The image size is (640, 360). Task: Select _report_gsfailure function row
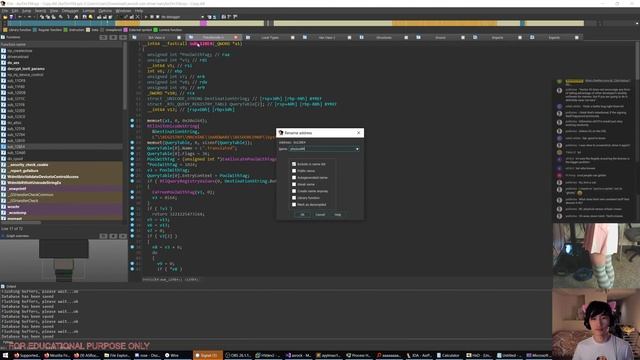coord(61,171)
